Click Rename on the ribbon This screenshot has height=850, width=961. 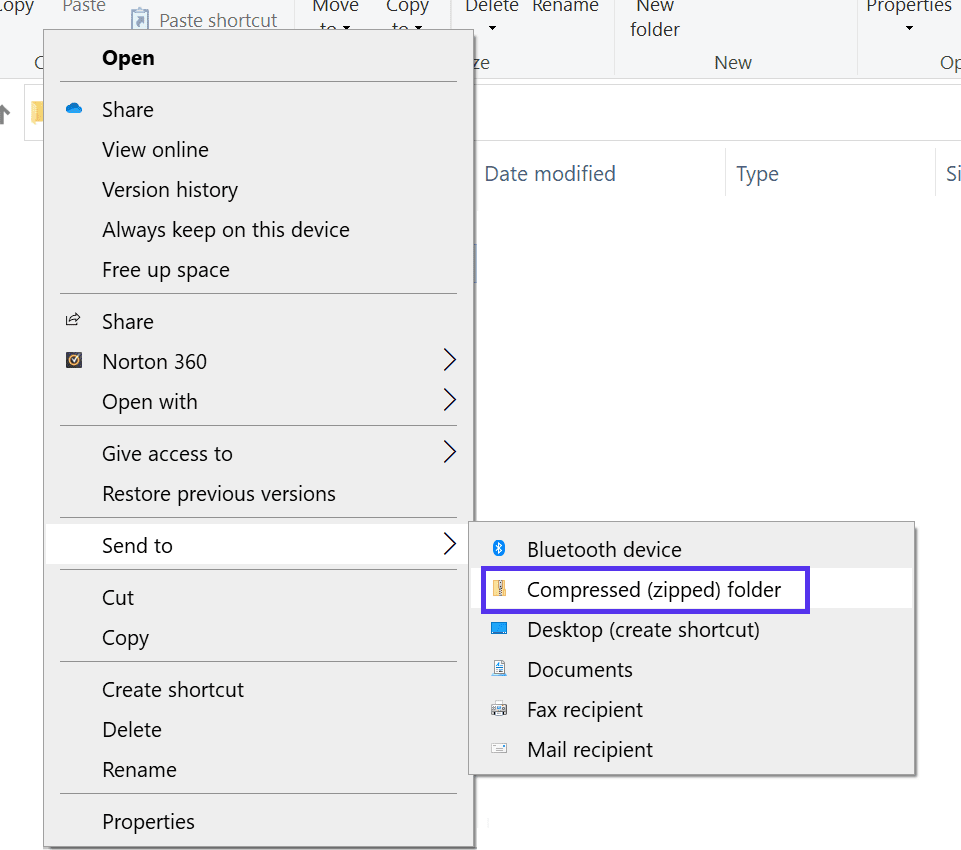coord(564,6)
